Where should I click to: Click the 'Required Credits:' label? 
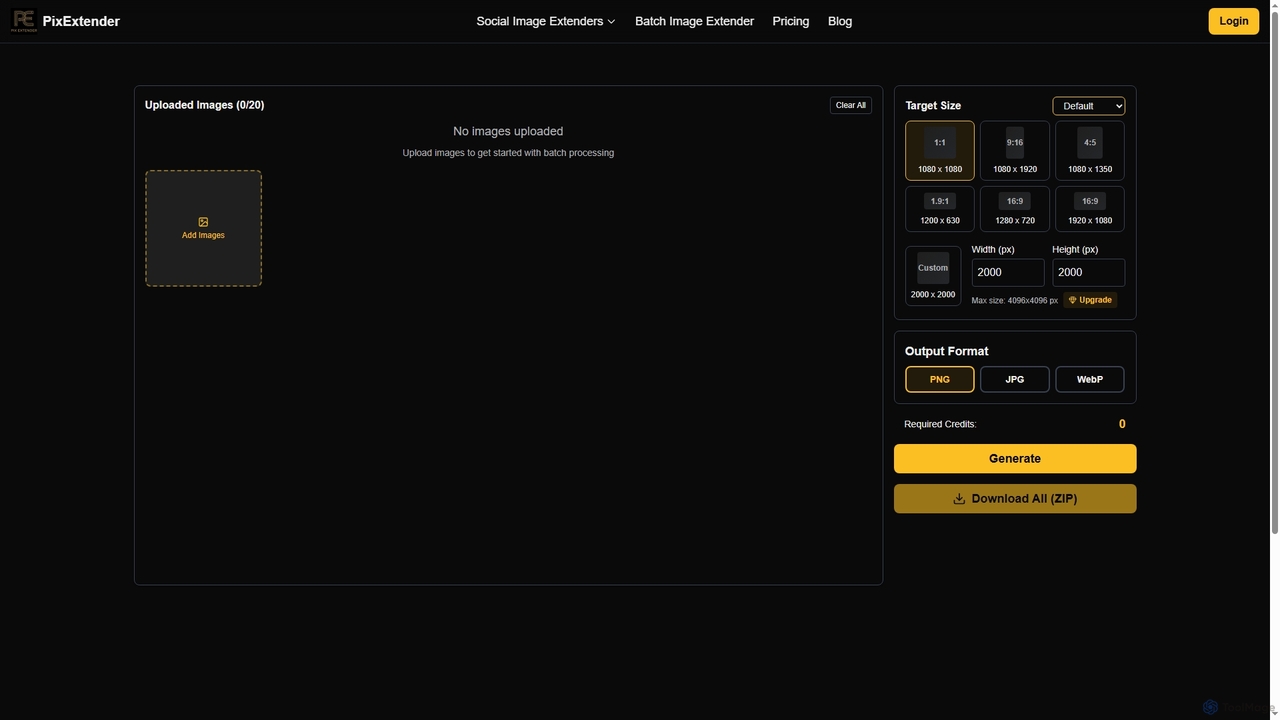pos(940,424)
